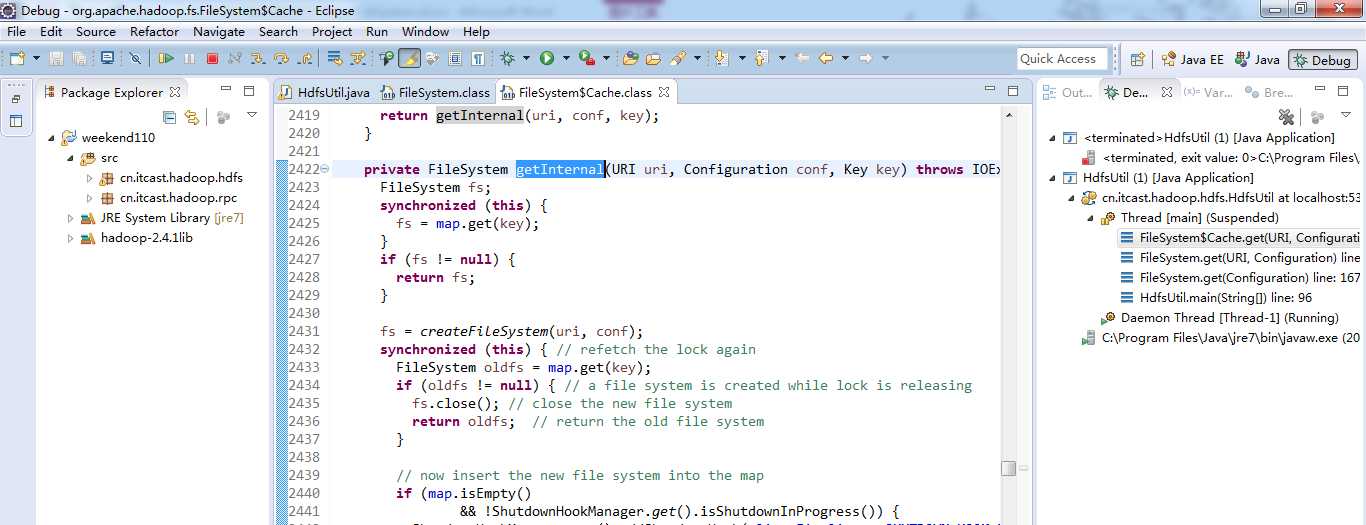This screenshot has width=1366, height=525.
Task: Close the FileSystem$Cache.class tab
Action: click(x=663, y=92)
